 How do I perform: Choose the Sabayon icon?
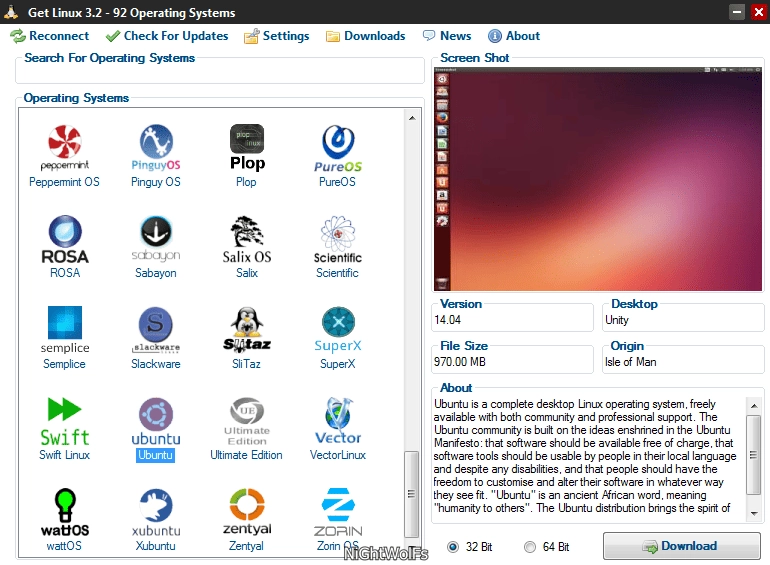pyautogui.click(x=156, y=240)
